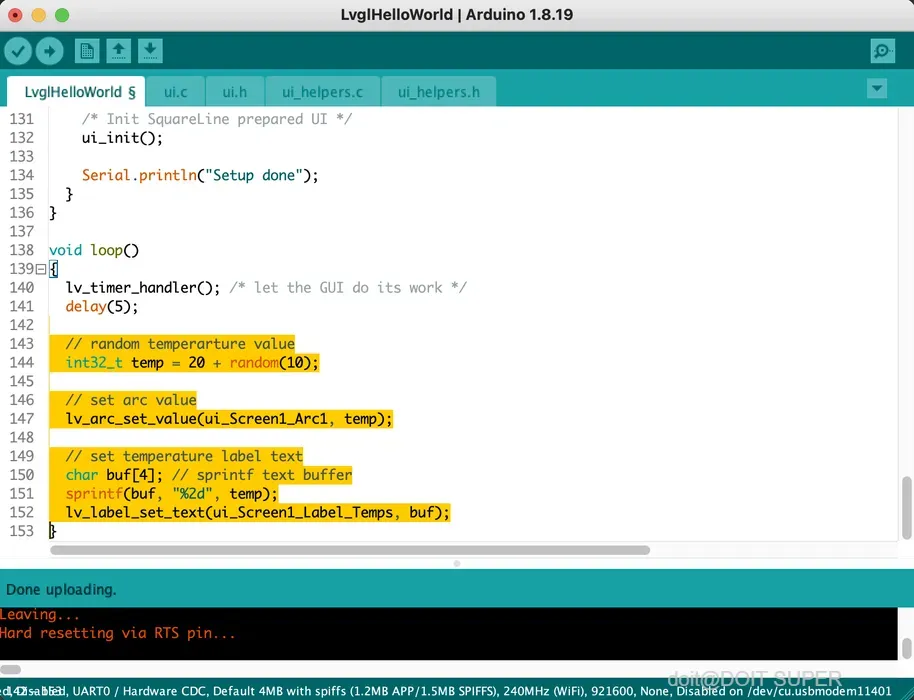Image resolution: width=914 pixels, height=700 pixels.
Task: Click the console vertical scrollbar
Action: point(906,648)
